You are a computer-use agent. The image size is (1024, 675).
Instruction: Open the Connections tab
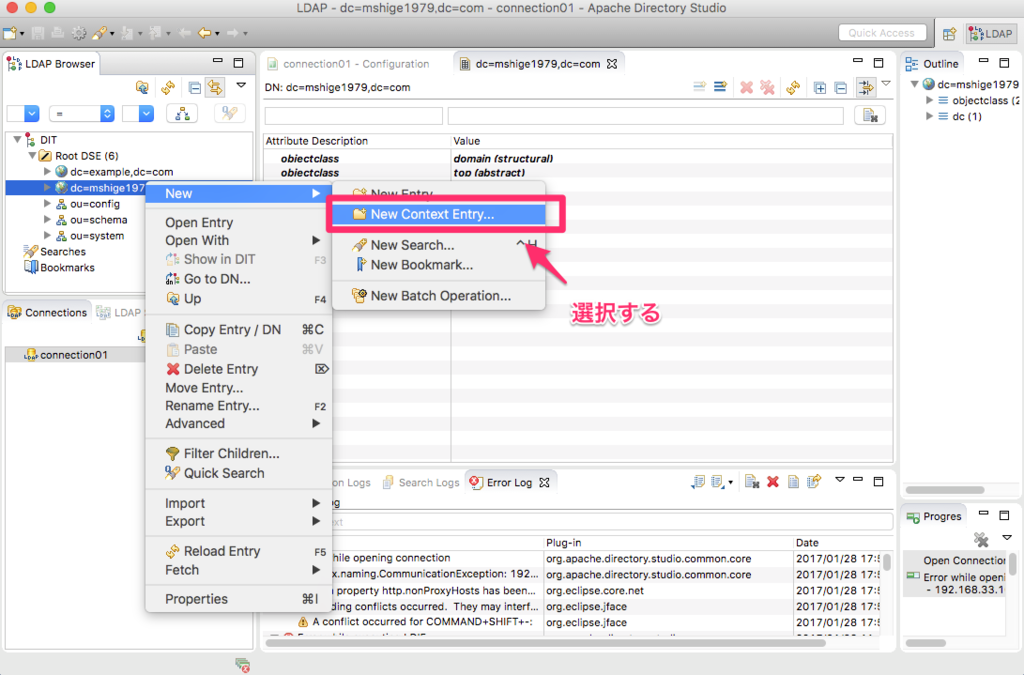47,312
